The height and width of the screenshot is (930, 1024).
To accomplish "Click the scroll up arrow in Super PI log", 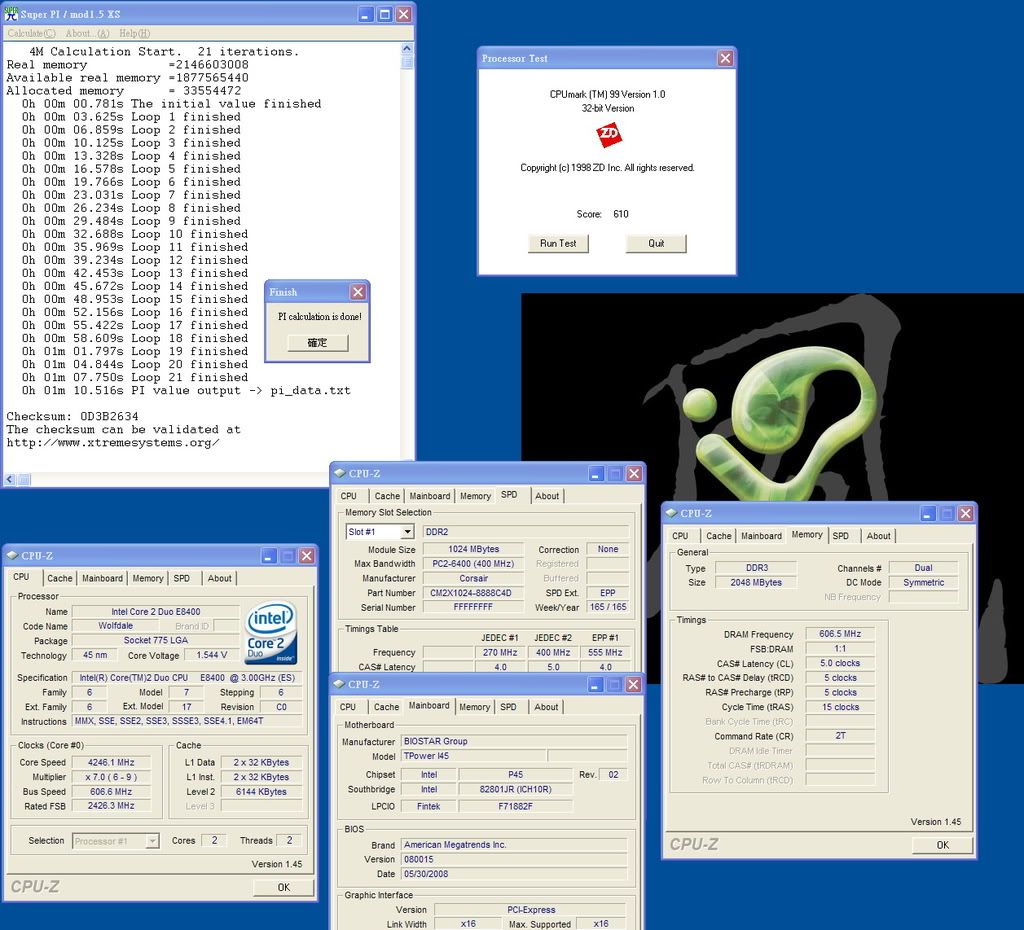I will pos(407,48).
